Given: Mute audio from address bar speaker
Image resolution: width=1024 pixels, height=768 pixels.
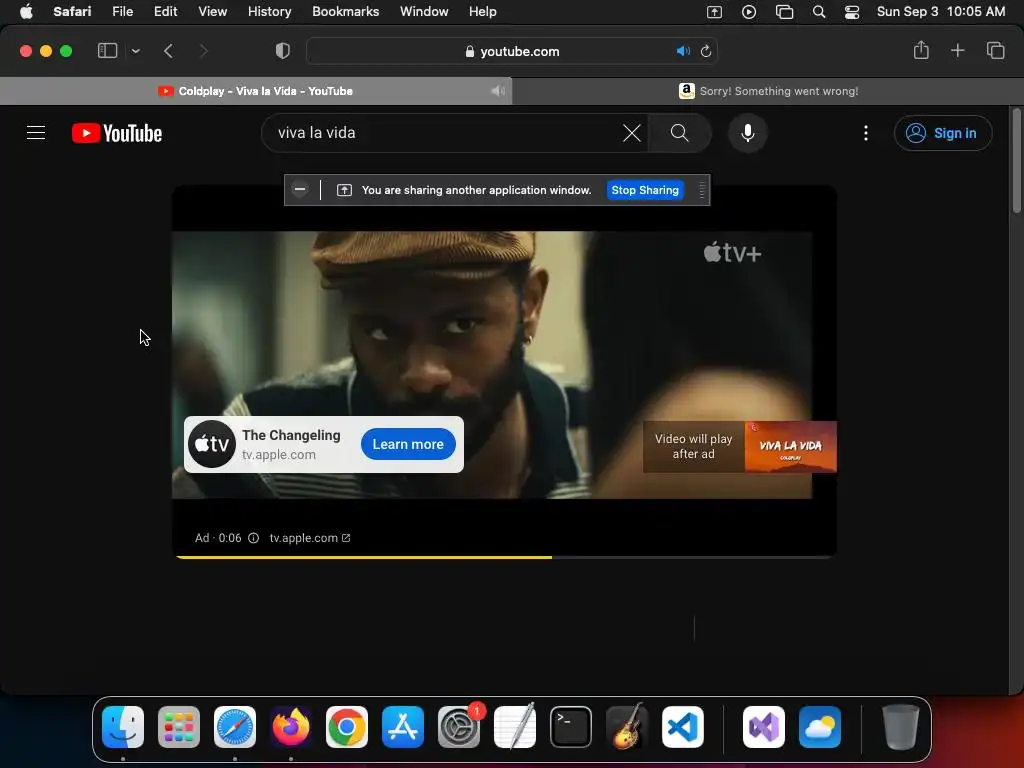Looking at the screenshot, I should [x=683, y=51].
